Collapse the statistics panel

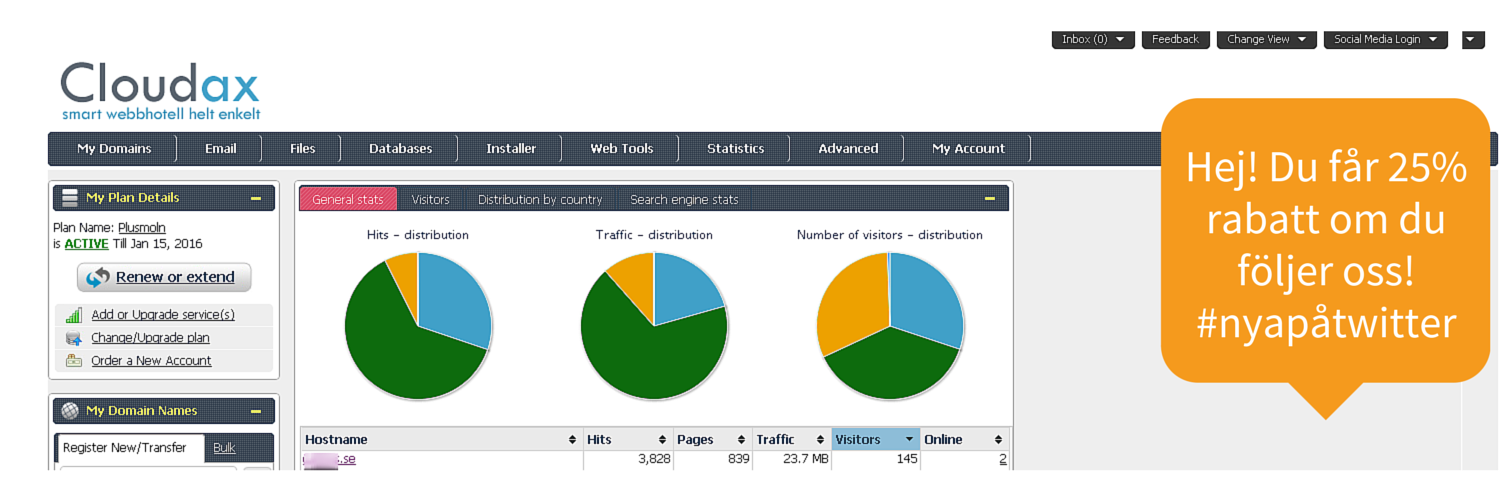click(990, 199)
